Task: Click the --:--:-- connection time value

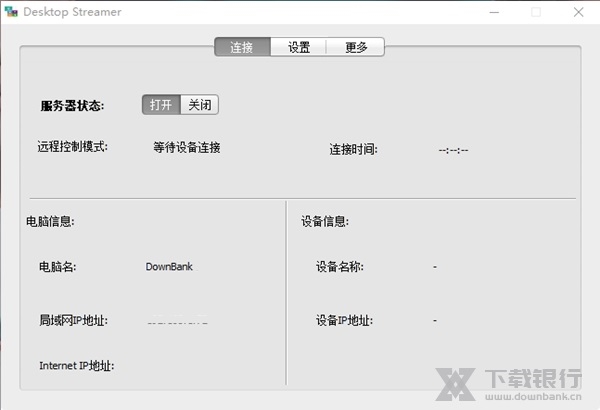Action: coord(453,150)
